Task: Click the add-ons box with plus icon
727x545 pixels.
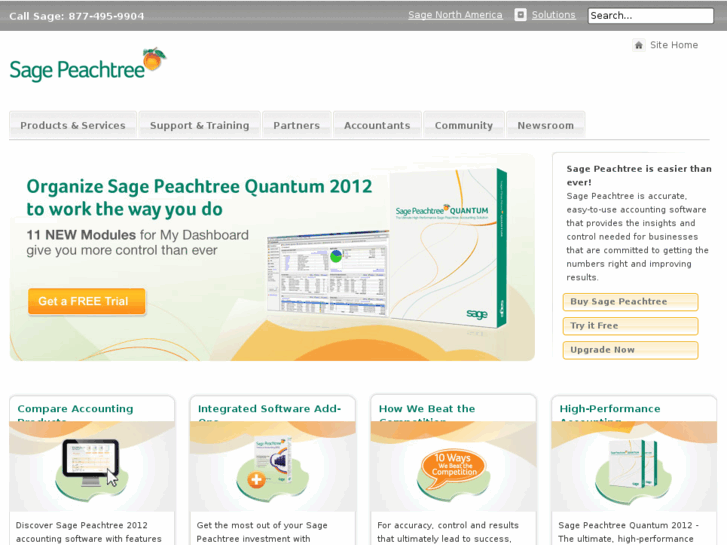Action: (x=272, y=462)
